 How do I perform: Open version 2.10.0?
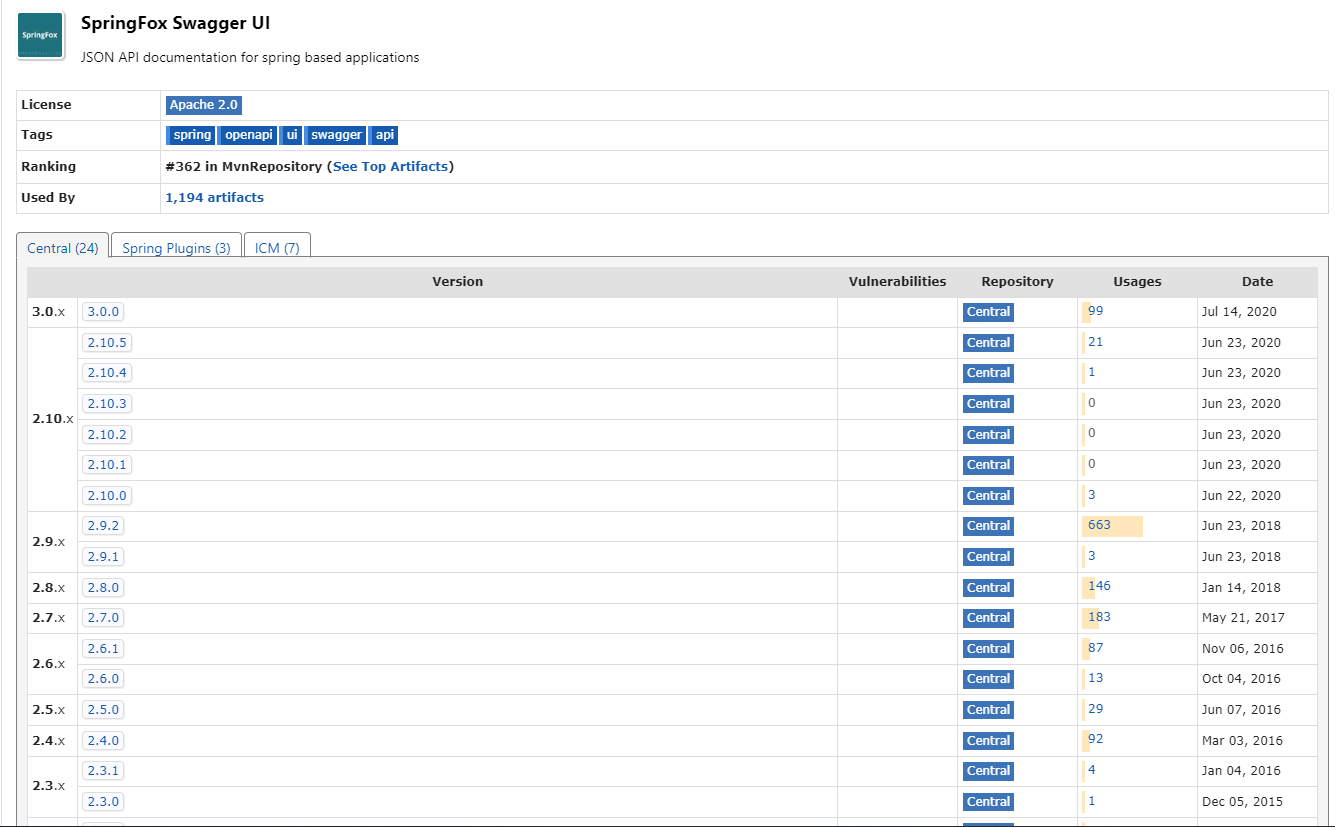(x=107, y=496)
